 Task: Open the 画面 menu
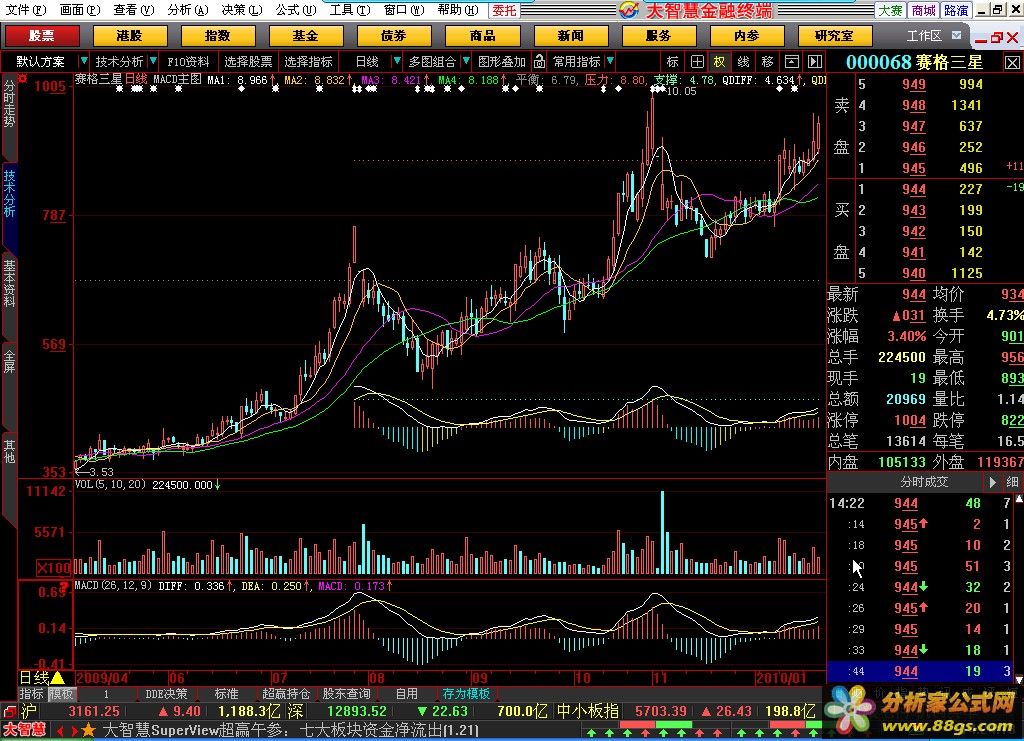point(80,10)
